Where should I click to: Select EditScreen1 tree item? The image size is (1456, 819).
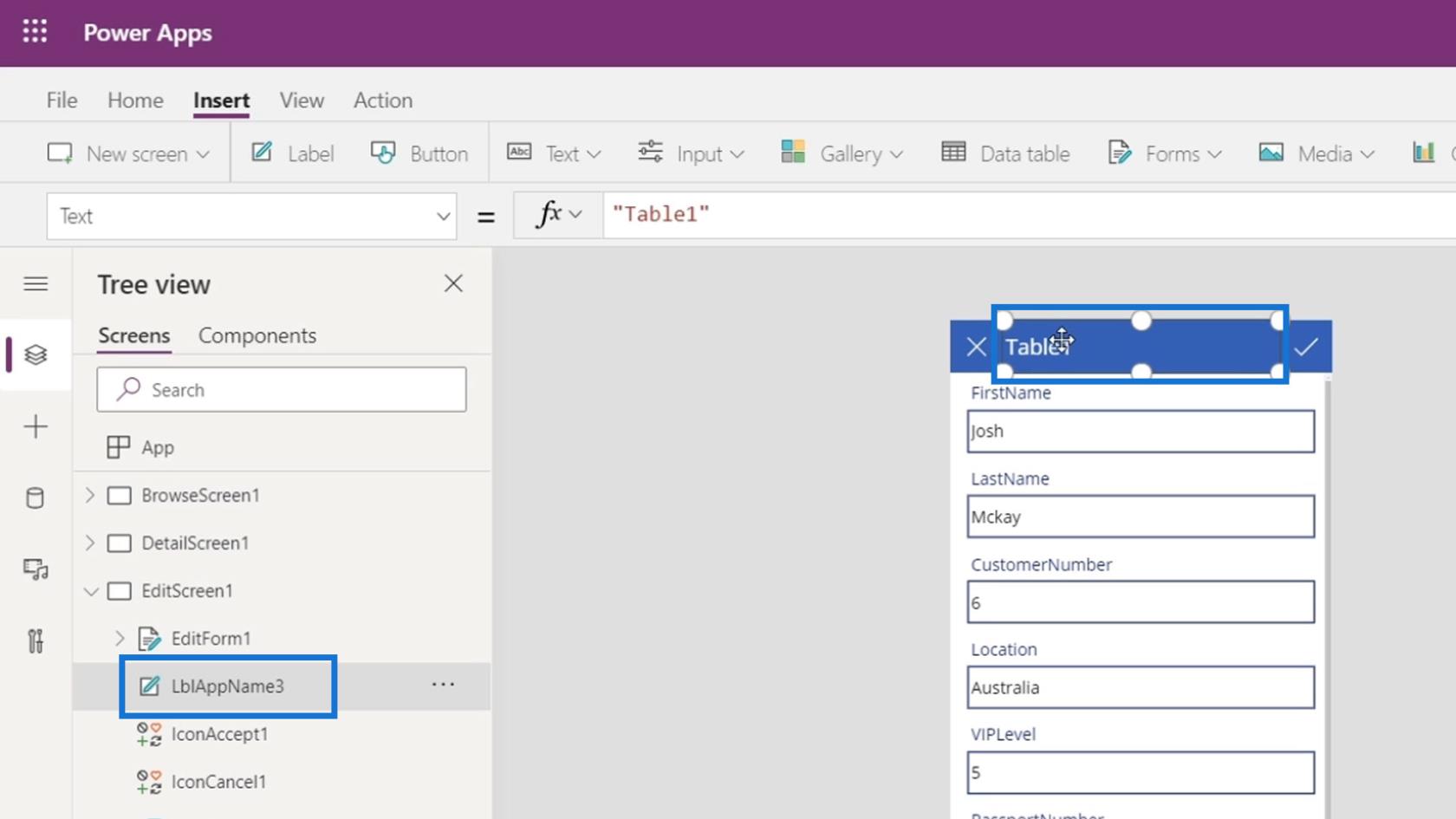[x=187, y=590]
